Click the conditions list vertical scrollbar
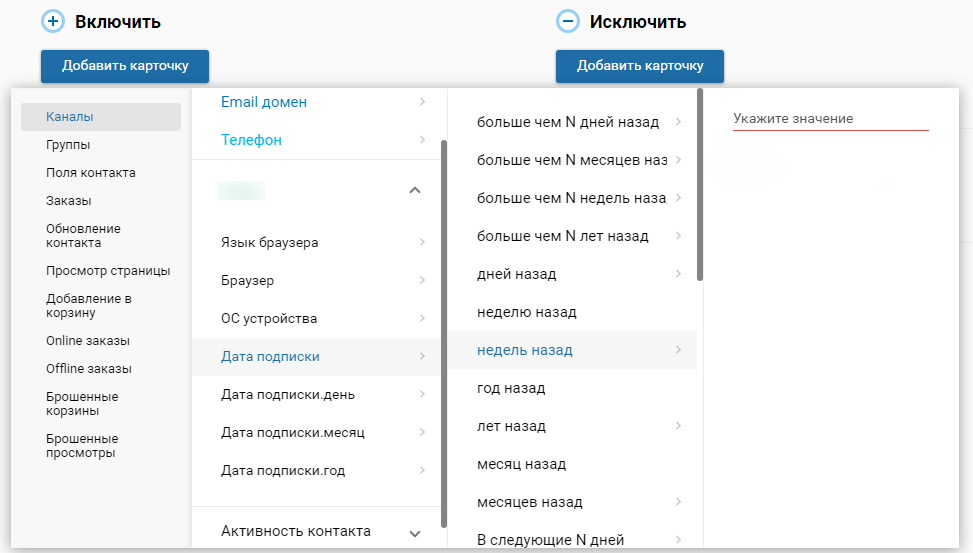Viewport: 973px width, 553px height. pyautogui.click(x=700, y=185)
